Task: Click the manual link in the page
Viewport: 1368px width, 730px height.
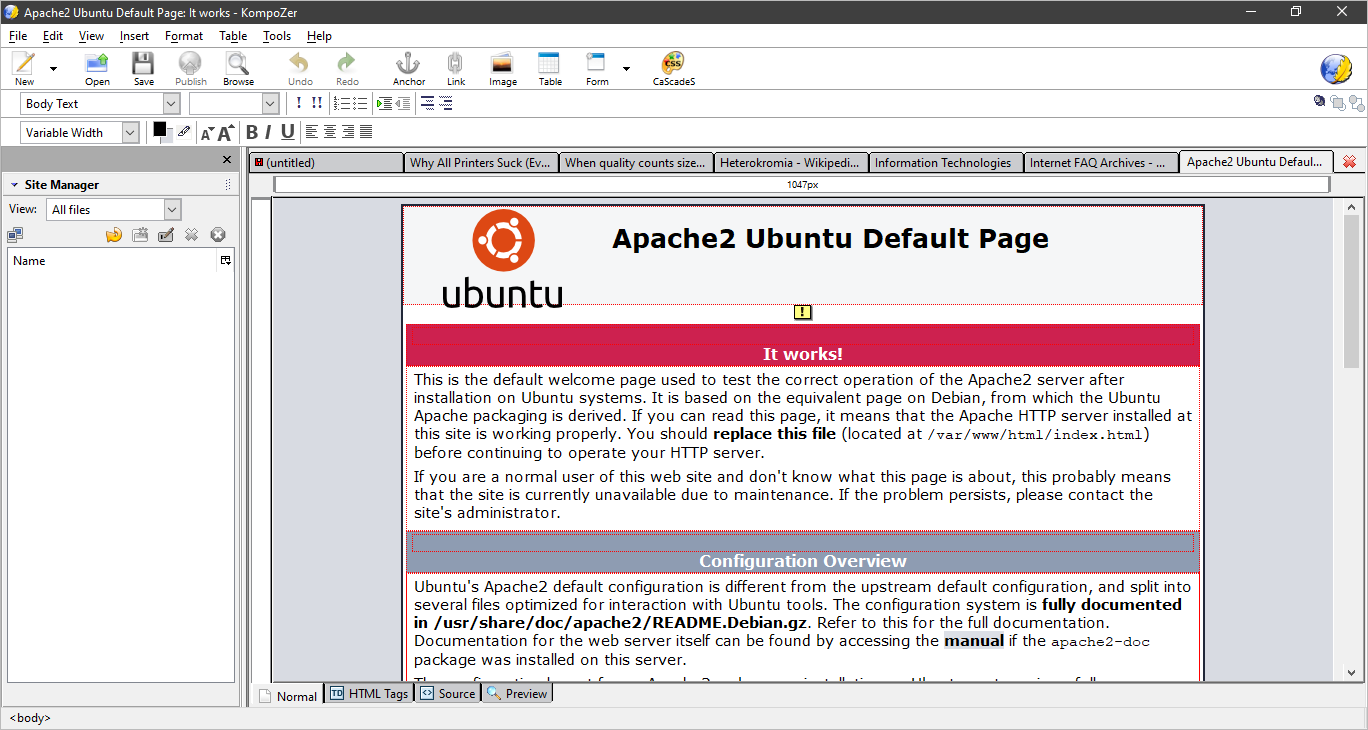Action: click(974, 640)
